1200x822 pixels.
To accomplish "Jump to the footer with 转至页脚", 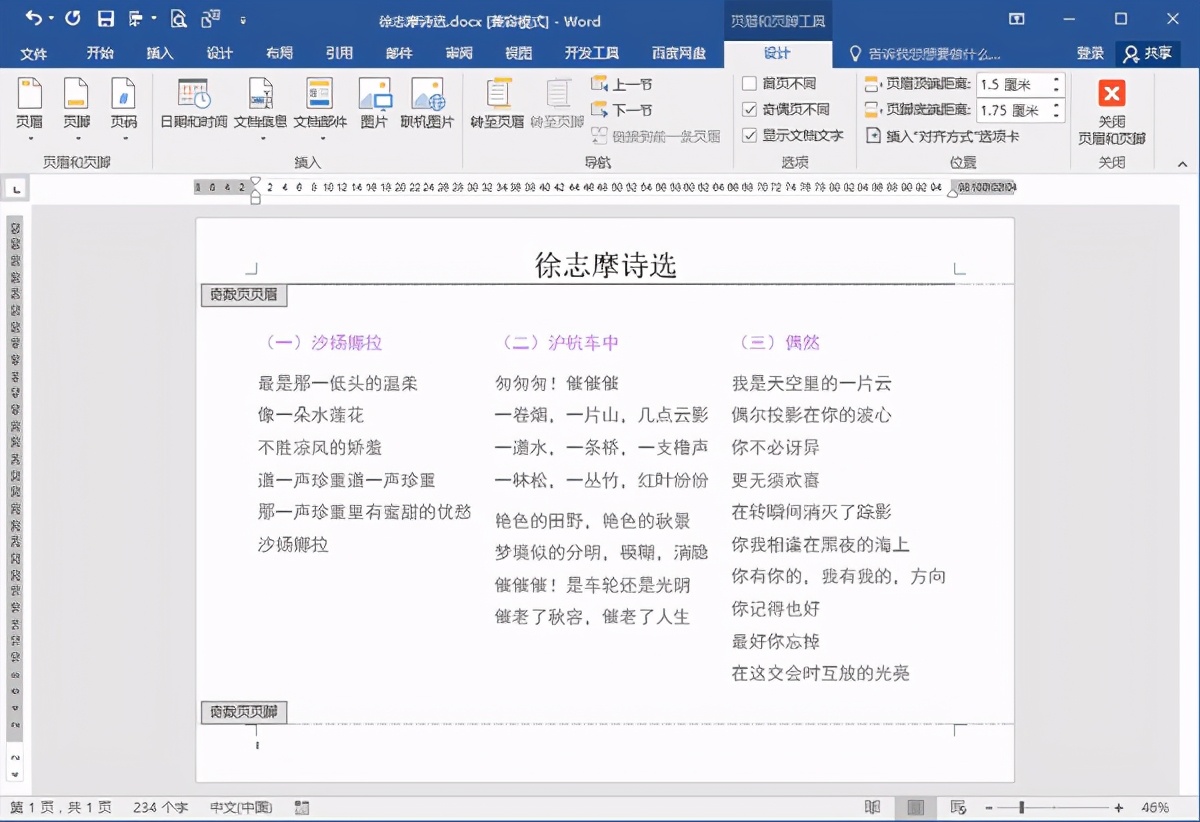I will [x=557, y=100].
